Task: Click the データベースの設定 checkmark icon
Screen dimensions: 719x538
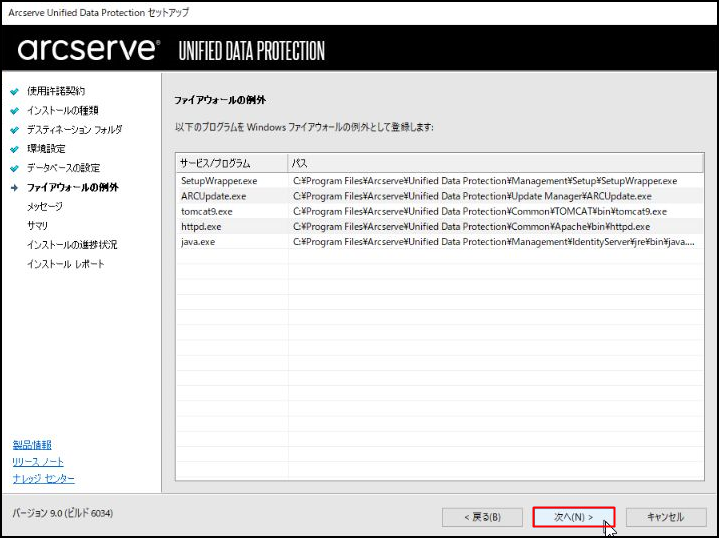Action: point(14,168)
